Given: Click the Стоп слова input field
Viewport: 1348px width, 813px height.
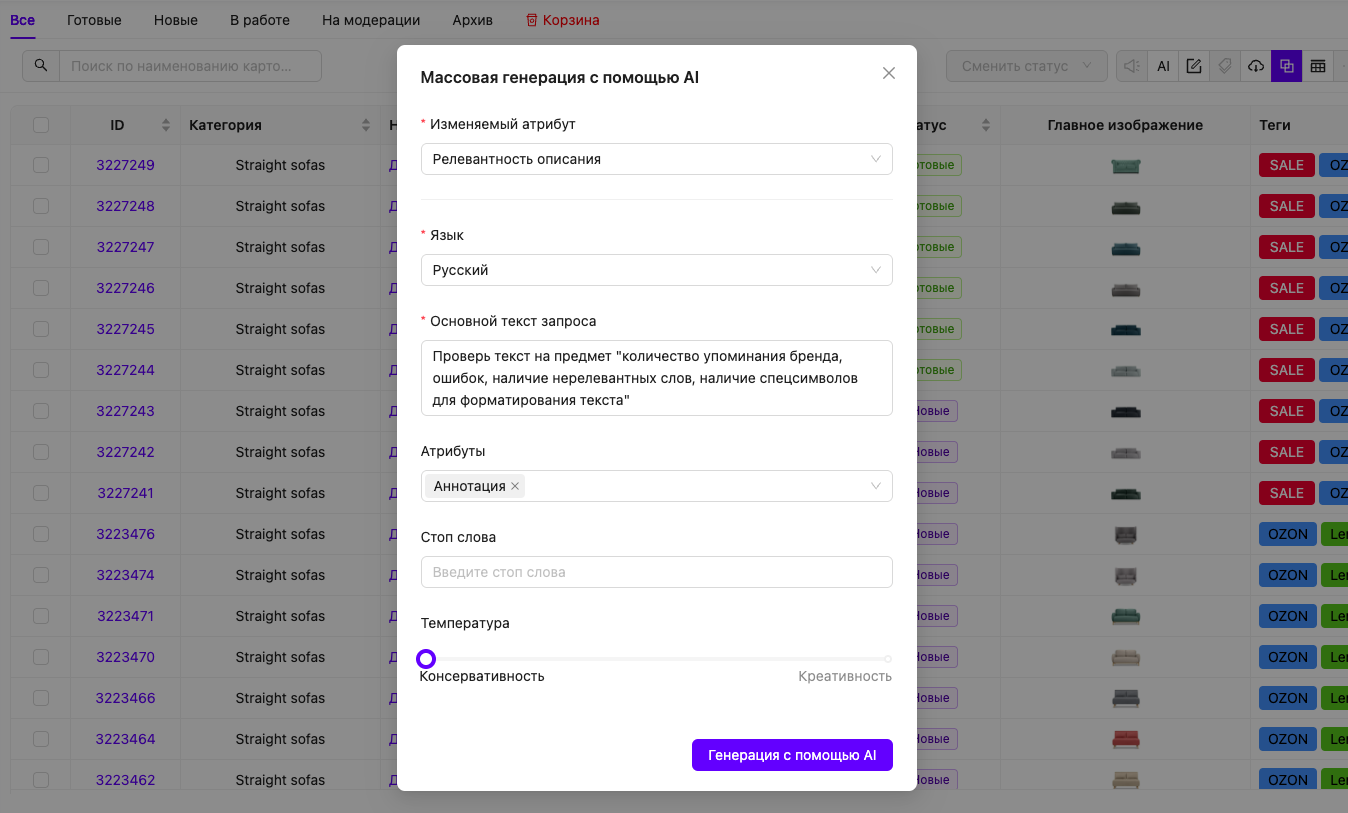Looking at the screenshot, I should [656, 572].
